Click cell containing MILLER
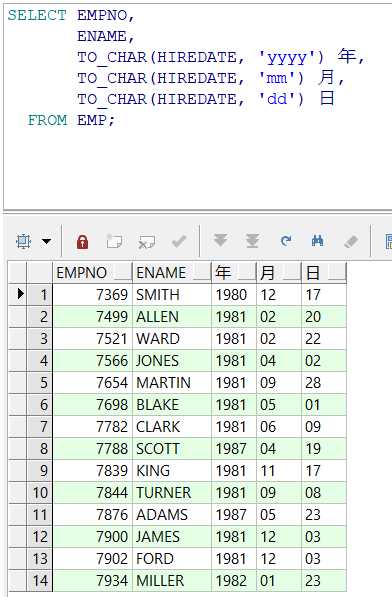 click(172, 581)
